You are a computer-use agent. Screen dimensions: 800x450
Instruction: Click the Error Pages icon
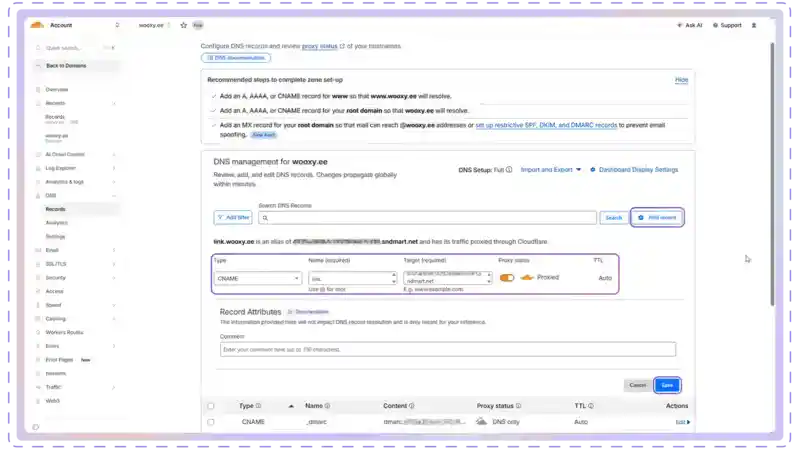click(x=38, y=360)
